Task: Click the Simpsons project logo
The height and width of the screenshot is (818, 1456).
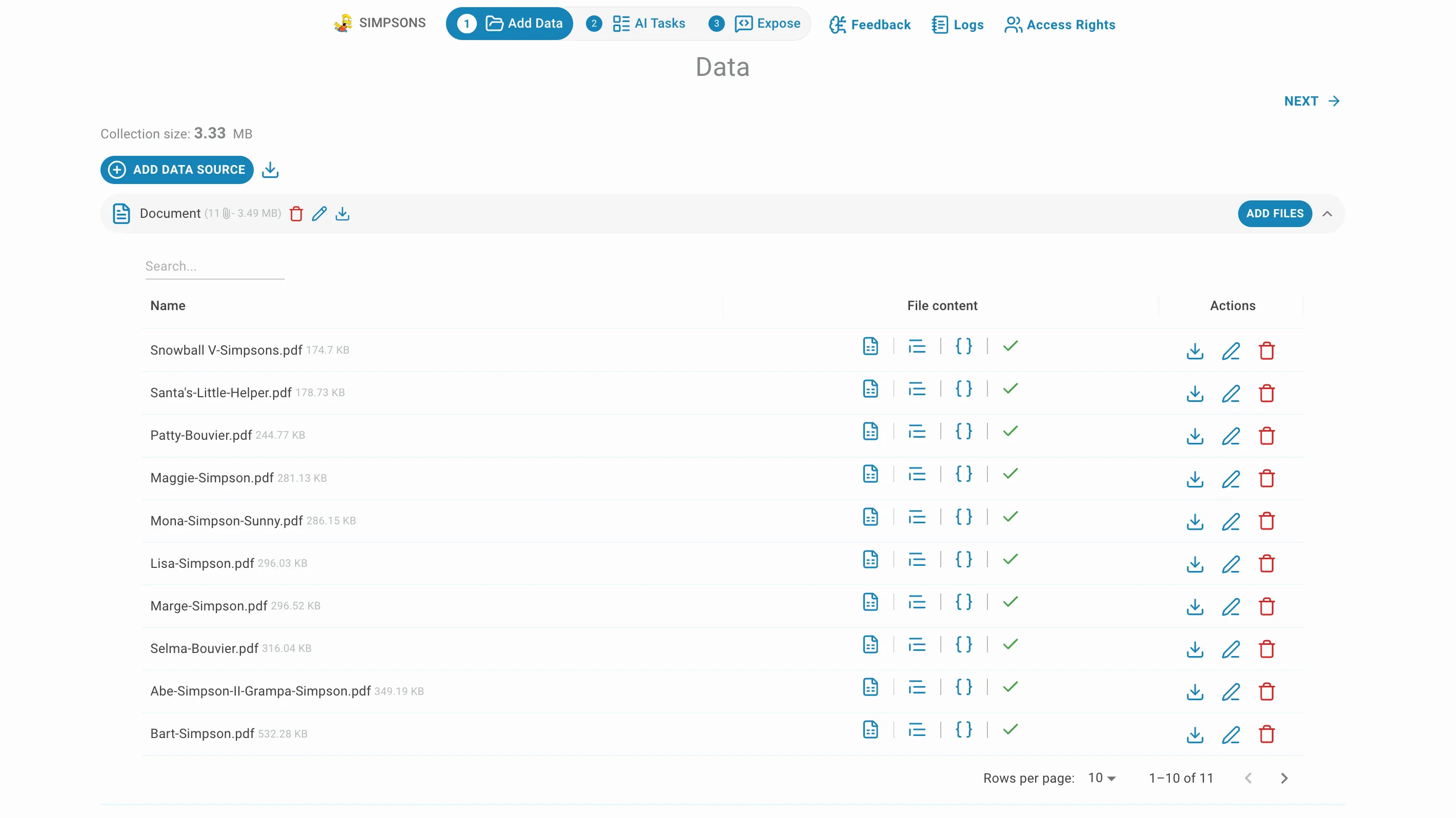Action: [x=342, y=23]
